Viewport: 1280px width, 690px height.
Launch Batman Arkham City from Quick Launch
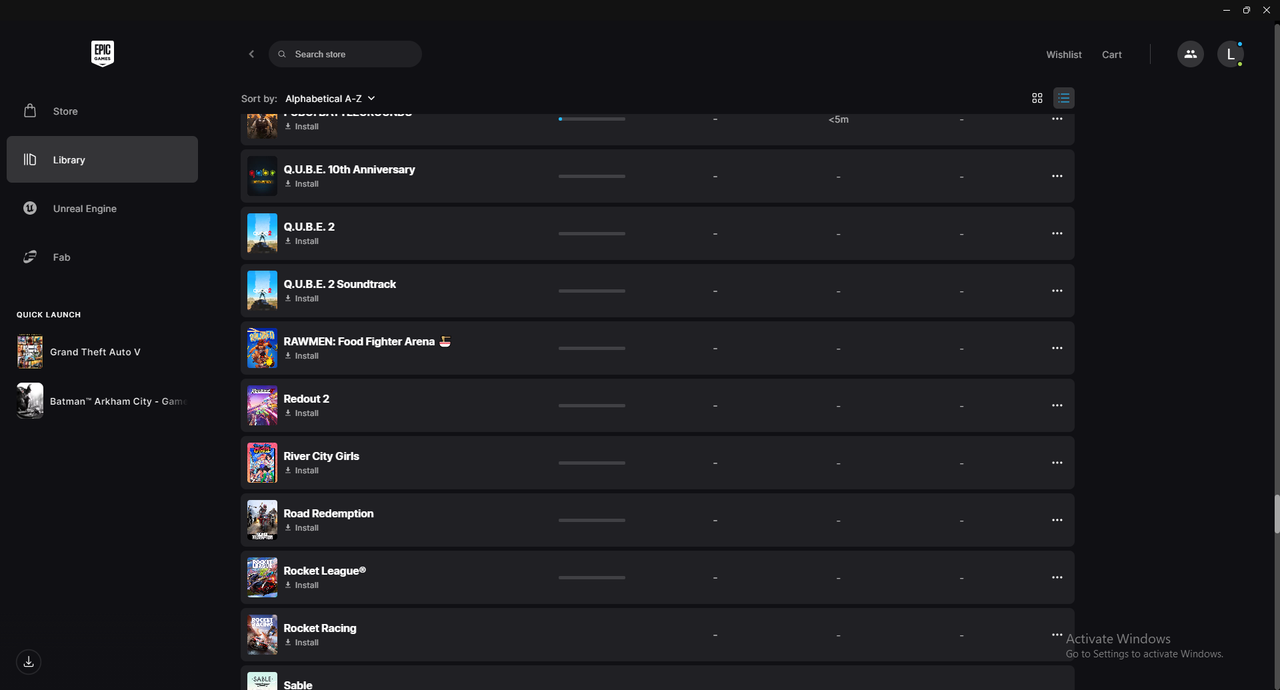[x=102, y=401]
